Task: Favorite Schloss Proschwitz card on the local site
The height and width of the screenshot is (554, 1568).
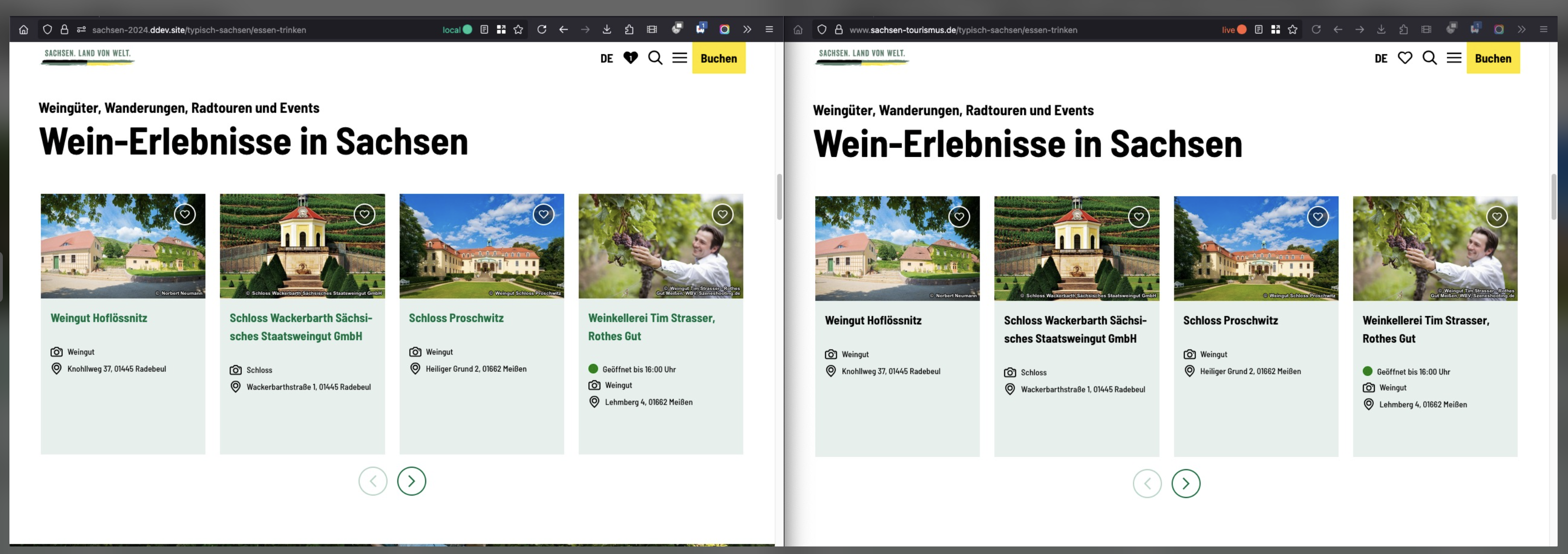Action: tap(544, 214)
